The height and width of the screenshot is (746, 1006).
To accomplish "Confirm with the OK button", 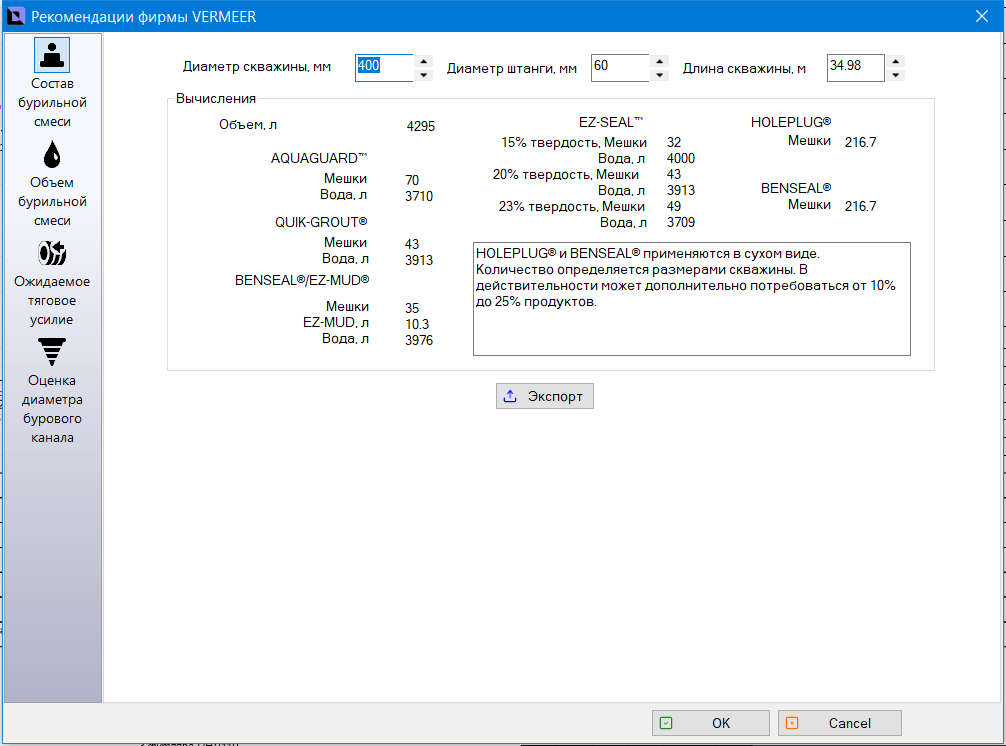I will click(x=711, y=723).
